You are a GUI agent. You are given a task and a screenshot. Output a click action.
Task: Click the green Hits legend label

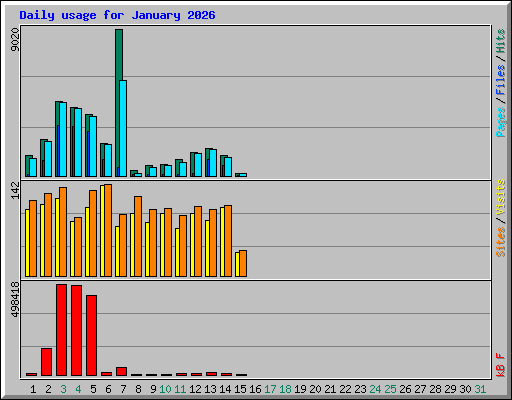(x=500, y=41)
